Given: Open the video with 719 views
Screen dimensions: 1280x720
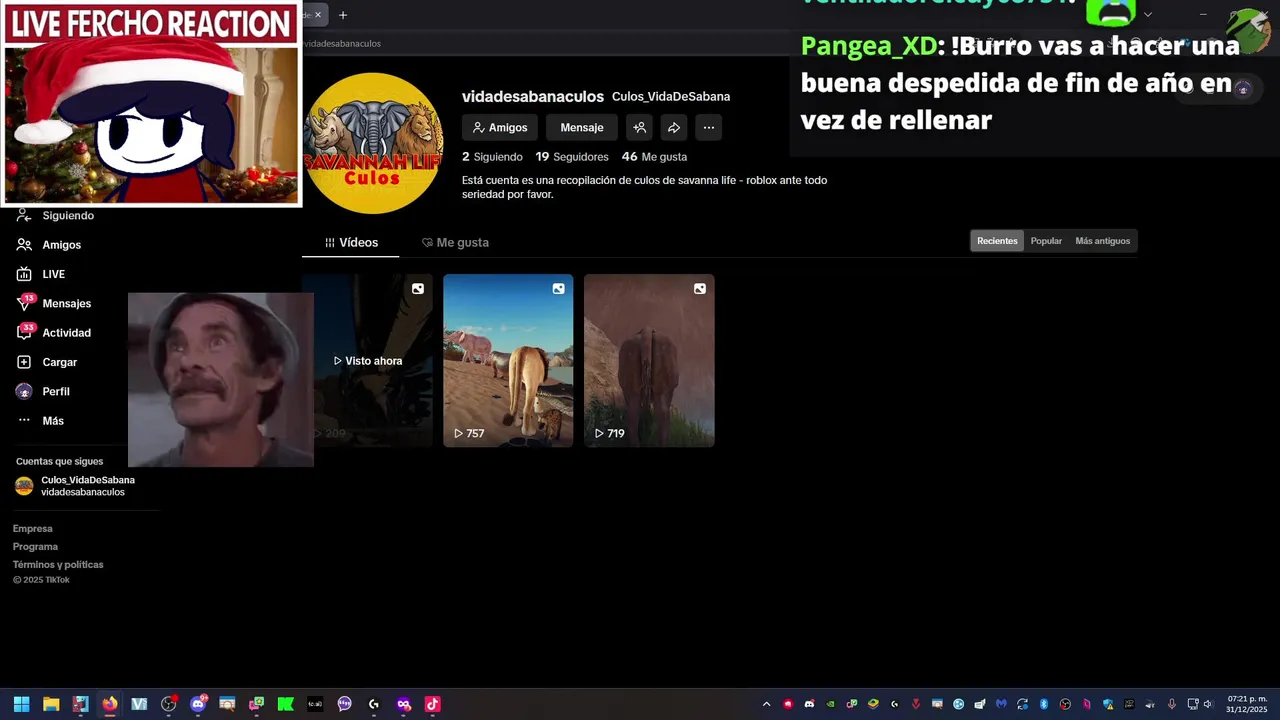Looking at the screenshot, I should click(649, 360).
